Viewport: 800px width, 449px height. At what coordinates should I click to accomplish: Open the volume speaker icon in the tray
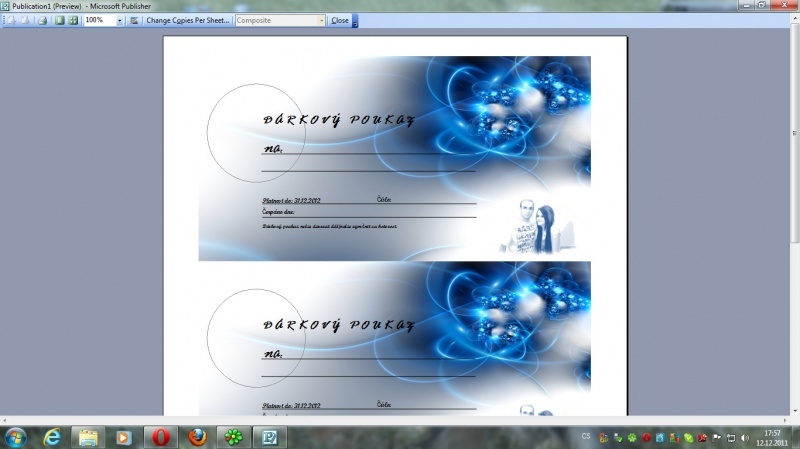point(744,437)
